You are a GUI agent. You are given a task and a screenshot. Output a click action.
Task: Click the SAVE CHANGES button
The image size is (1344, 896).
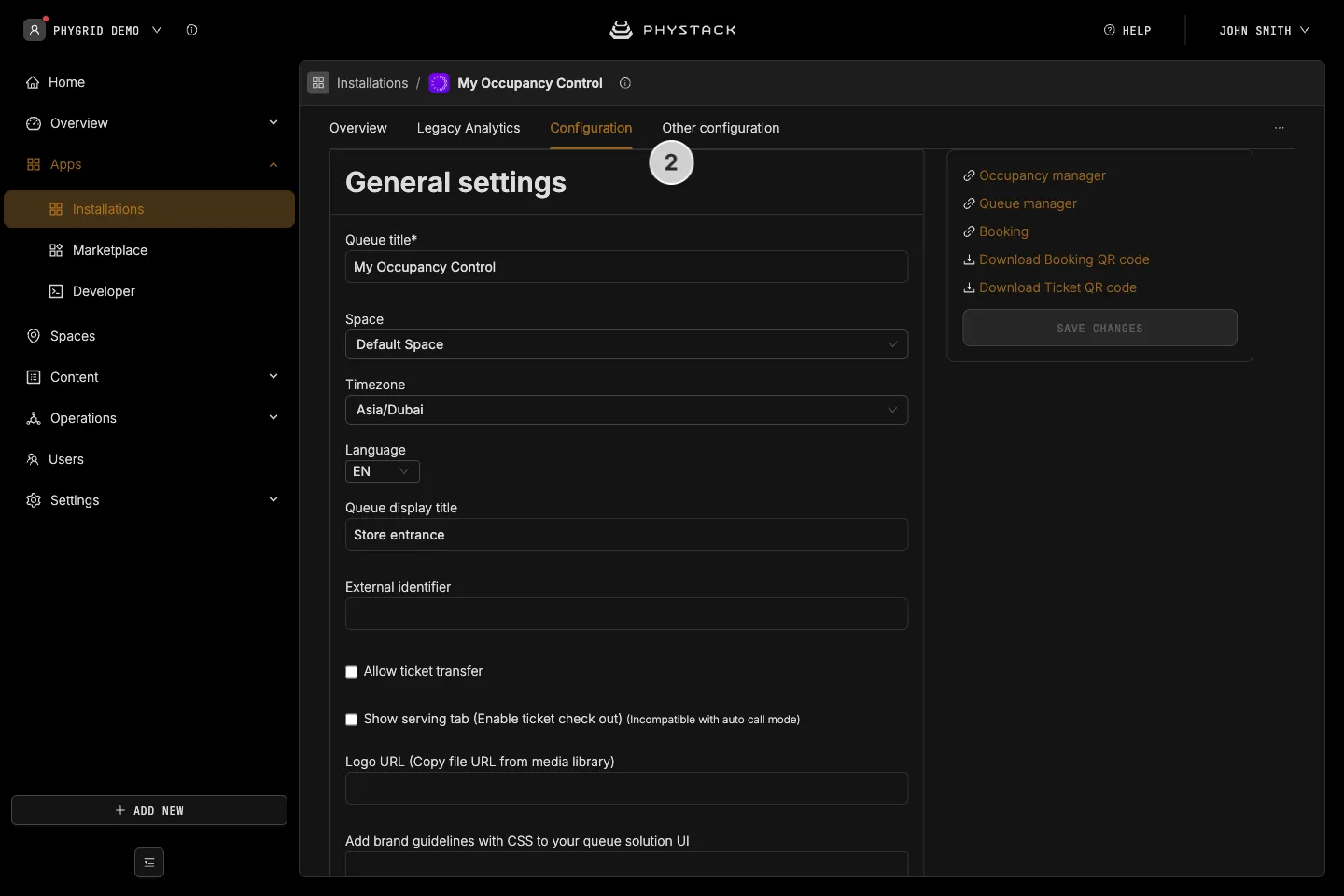(1099, 328)
